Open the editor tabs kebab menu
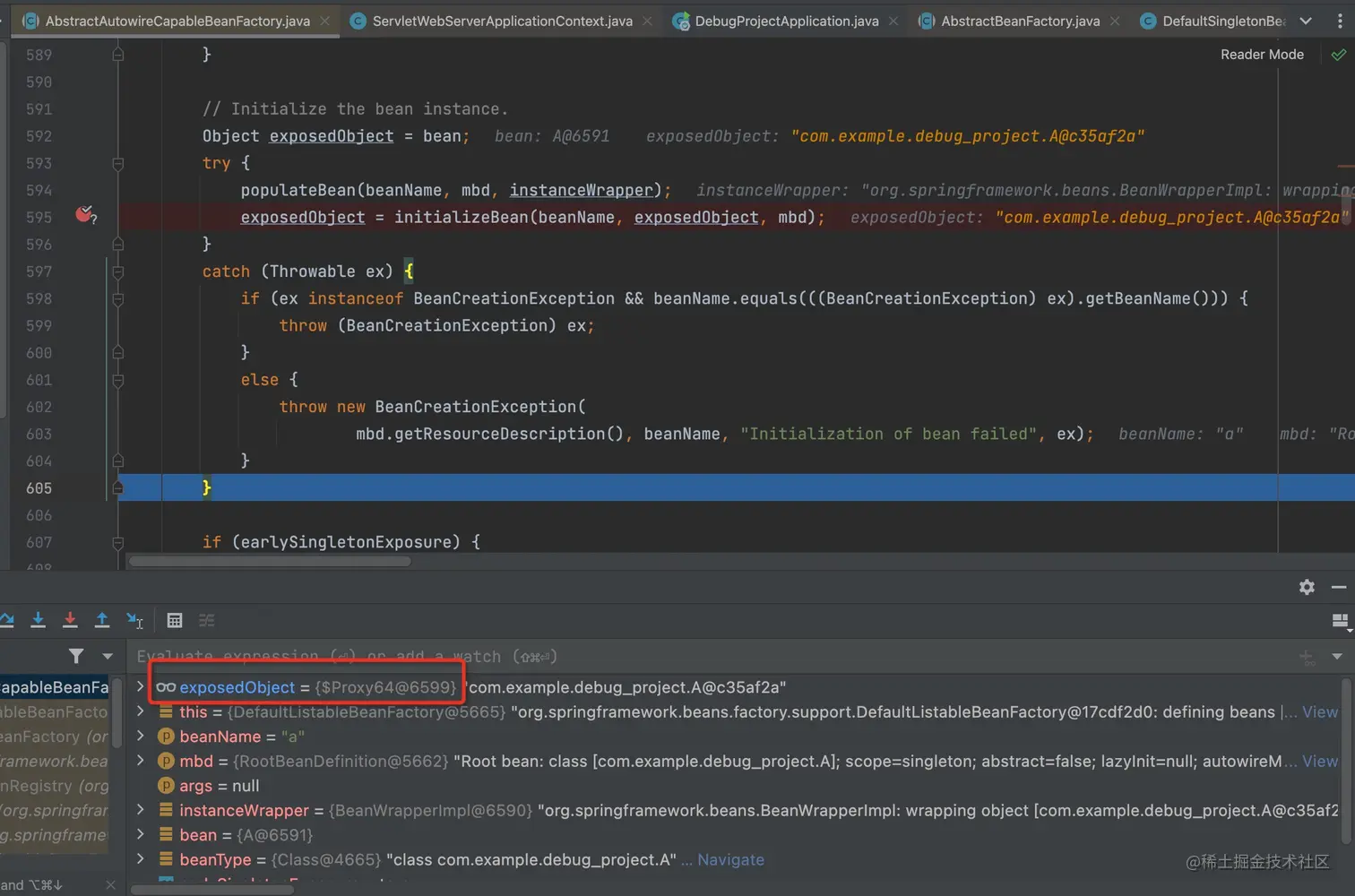 [x=1340, y=21]
